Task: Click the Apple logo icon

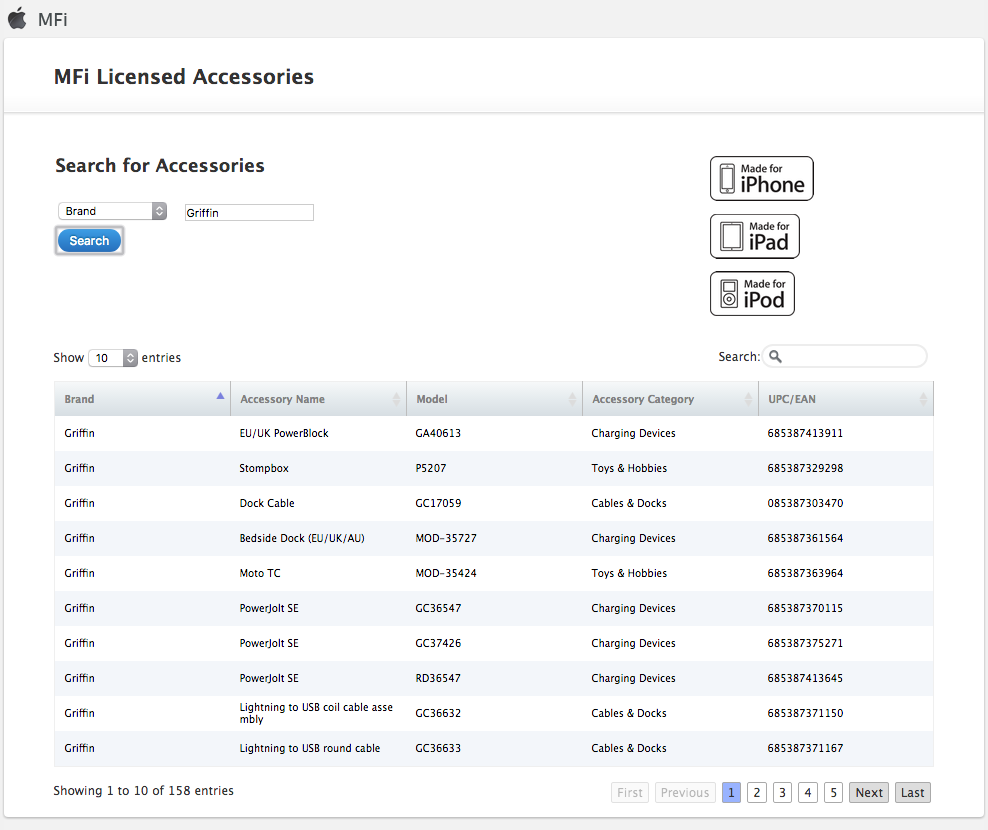Action: (x=18, y=18)
